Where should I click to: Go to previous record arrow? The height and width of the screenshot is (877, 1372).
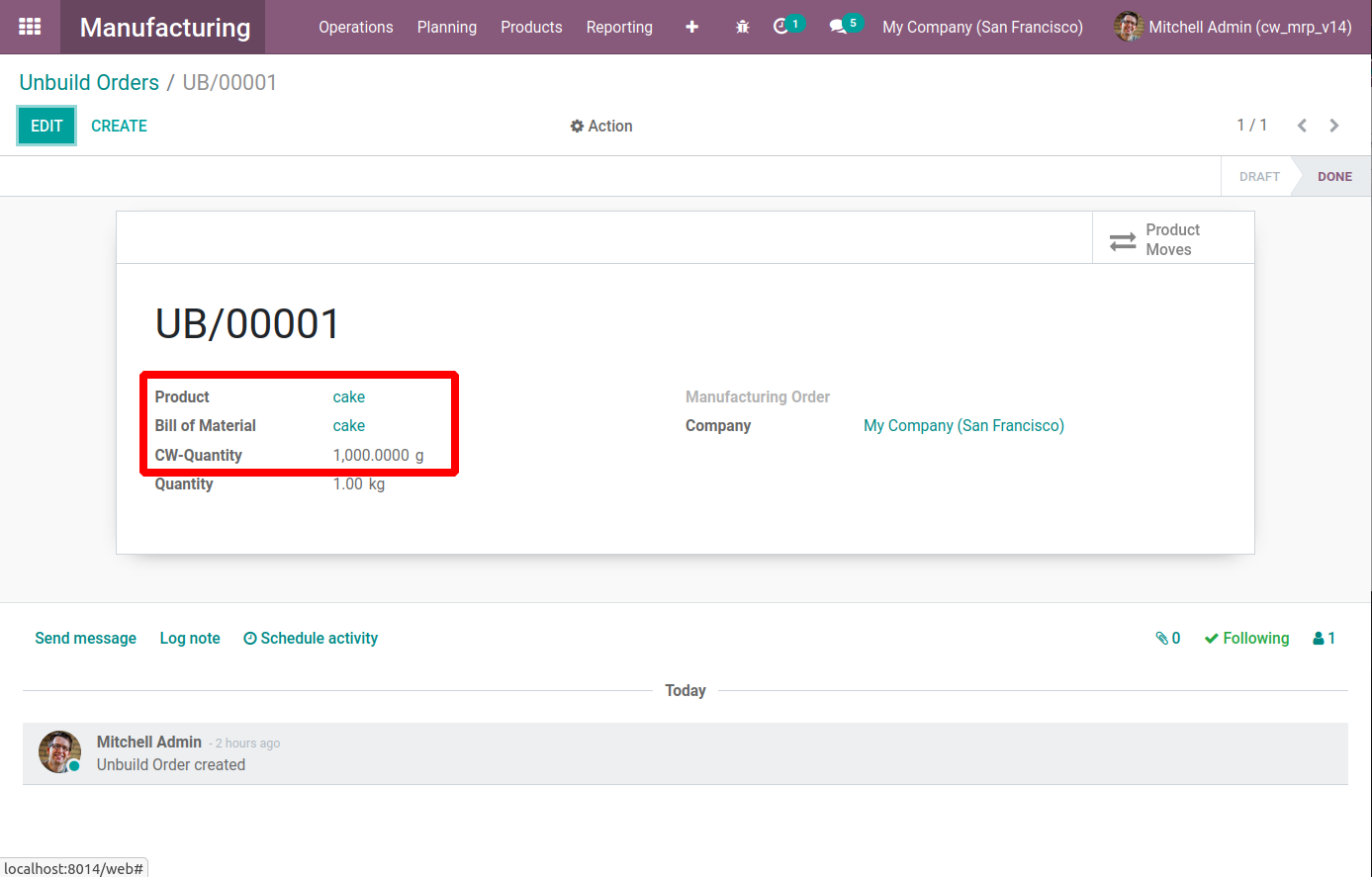tap(1303, 126)
